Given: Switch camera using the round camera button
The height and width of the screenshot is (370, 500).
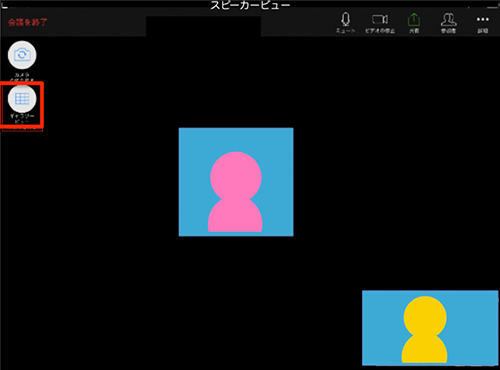Looking at the screenshot, I should tap(22, 55).
